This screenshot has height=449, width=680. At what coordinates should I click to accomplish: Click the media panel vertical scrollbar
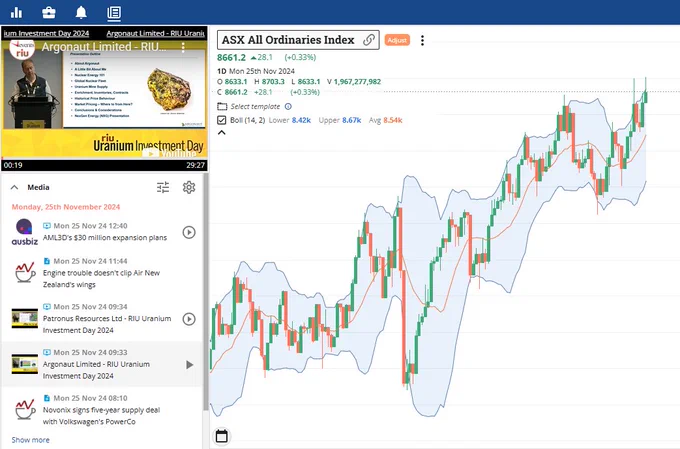(x=206, y=291)
